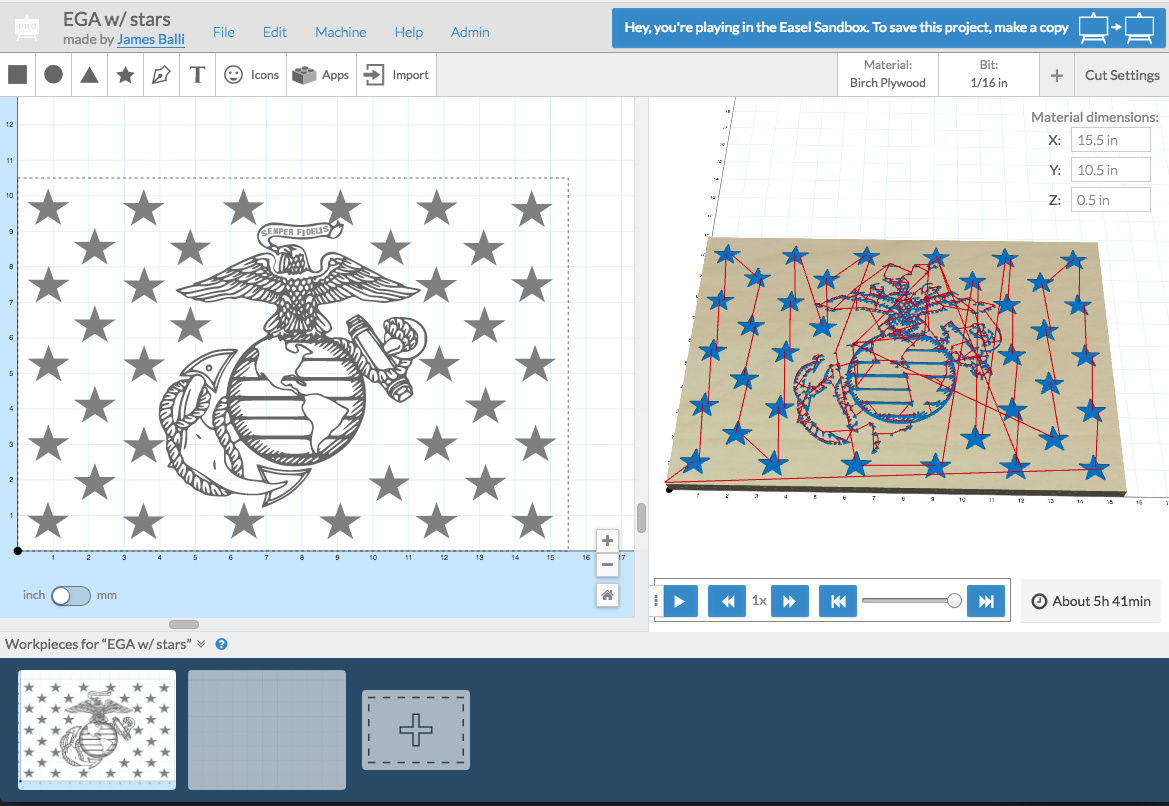This screenshot has width=1169, height=806.
Task: Select the Triangle shape tool
Action: (89, 75)
